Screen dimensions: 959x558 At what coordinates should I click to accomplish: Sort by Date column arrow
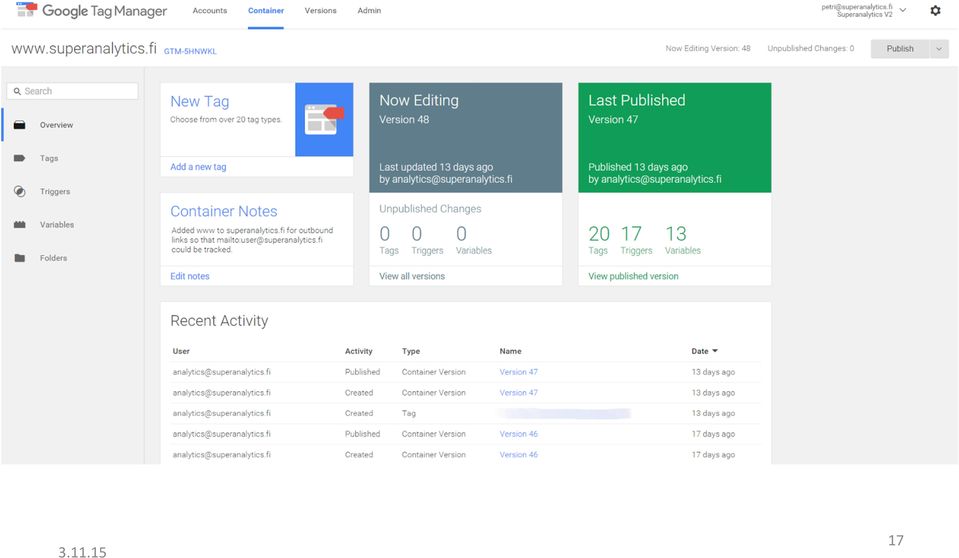(x=715, y=351)
